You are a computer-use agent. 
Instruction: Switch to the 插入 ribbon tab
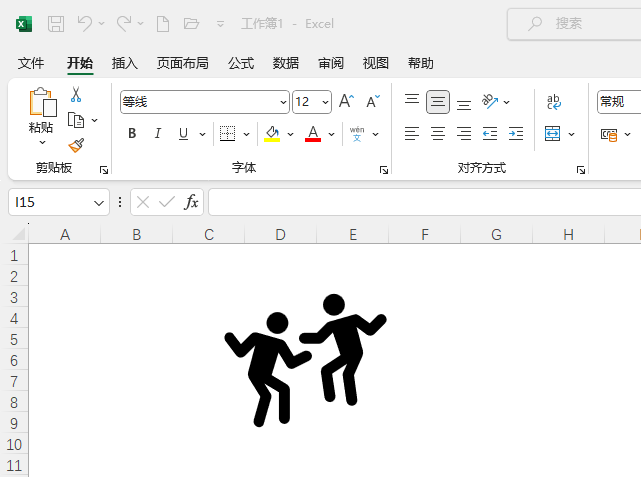pyautogui.click(x=125, y=63)
